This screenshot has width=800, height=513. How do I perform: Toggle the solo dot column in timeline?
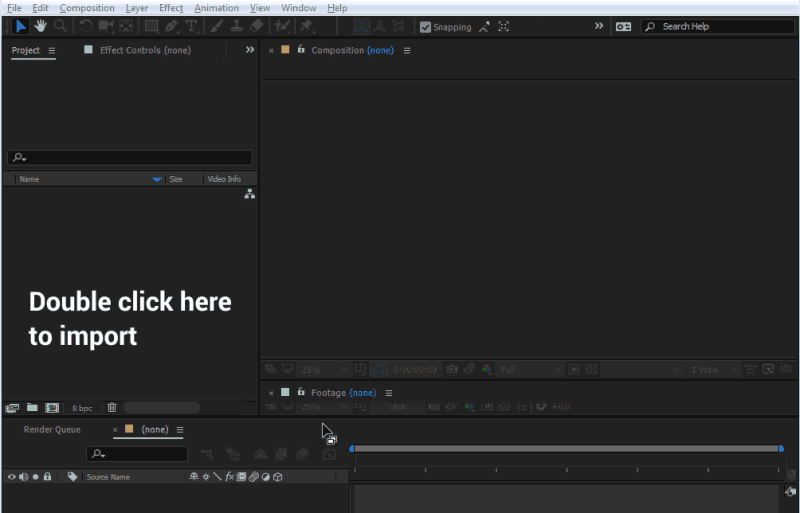coord(35,477)
